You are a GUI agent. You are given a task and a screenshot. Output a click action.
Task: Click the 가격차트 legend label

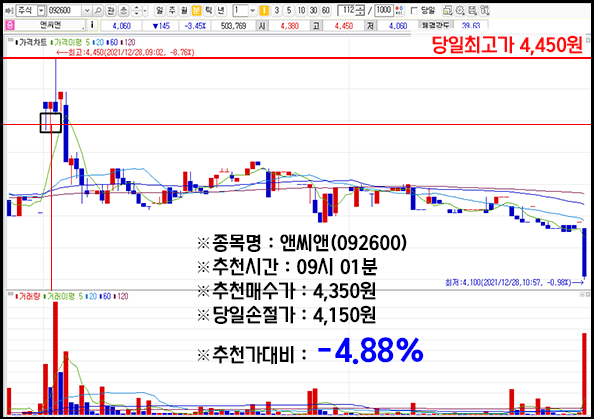(x=32, y=42)
